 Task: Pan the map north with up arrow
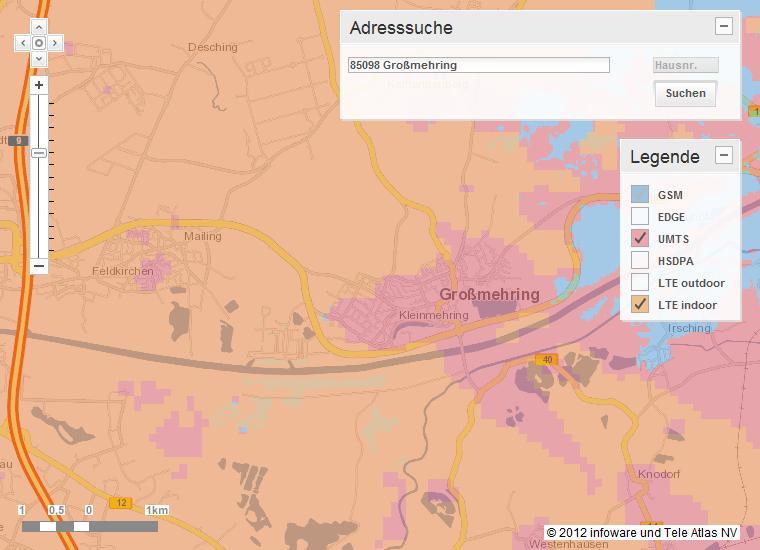click(x=39, y=27)
